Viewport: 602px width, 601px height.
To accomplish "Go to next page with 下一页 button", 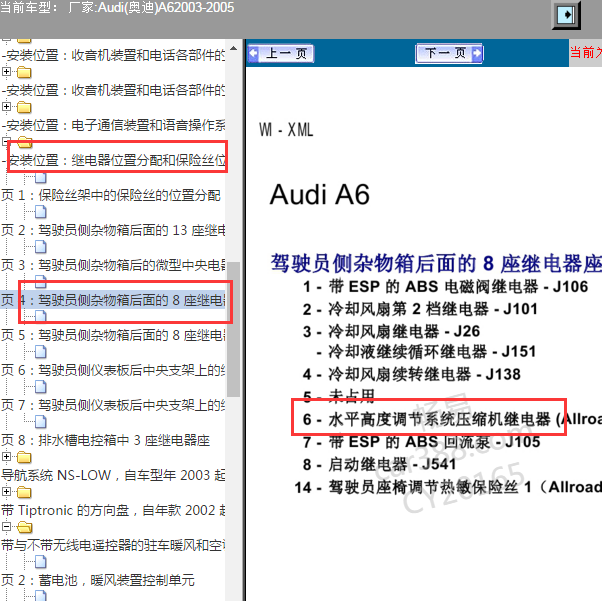I will (449, 53).
